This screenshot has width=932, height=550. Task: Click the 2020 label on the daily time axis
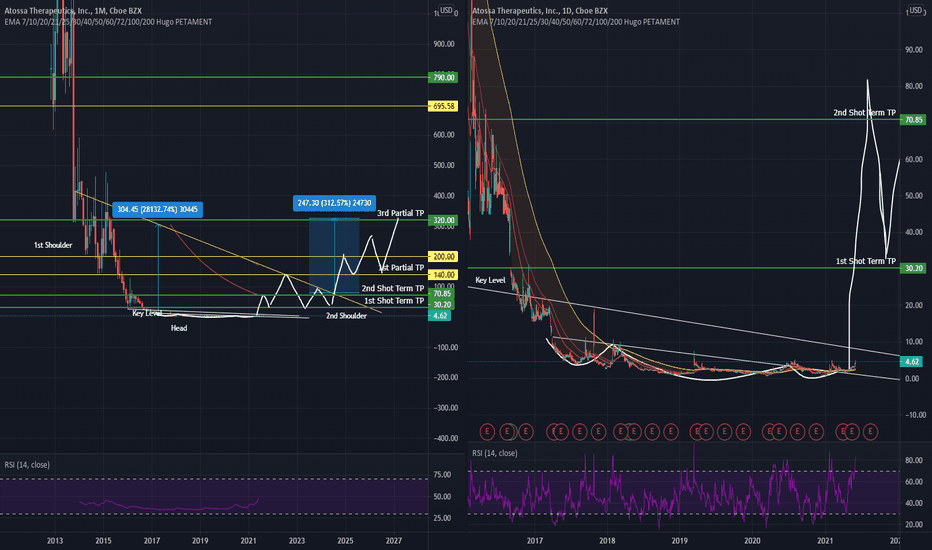click(752, 540)
